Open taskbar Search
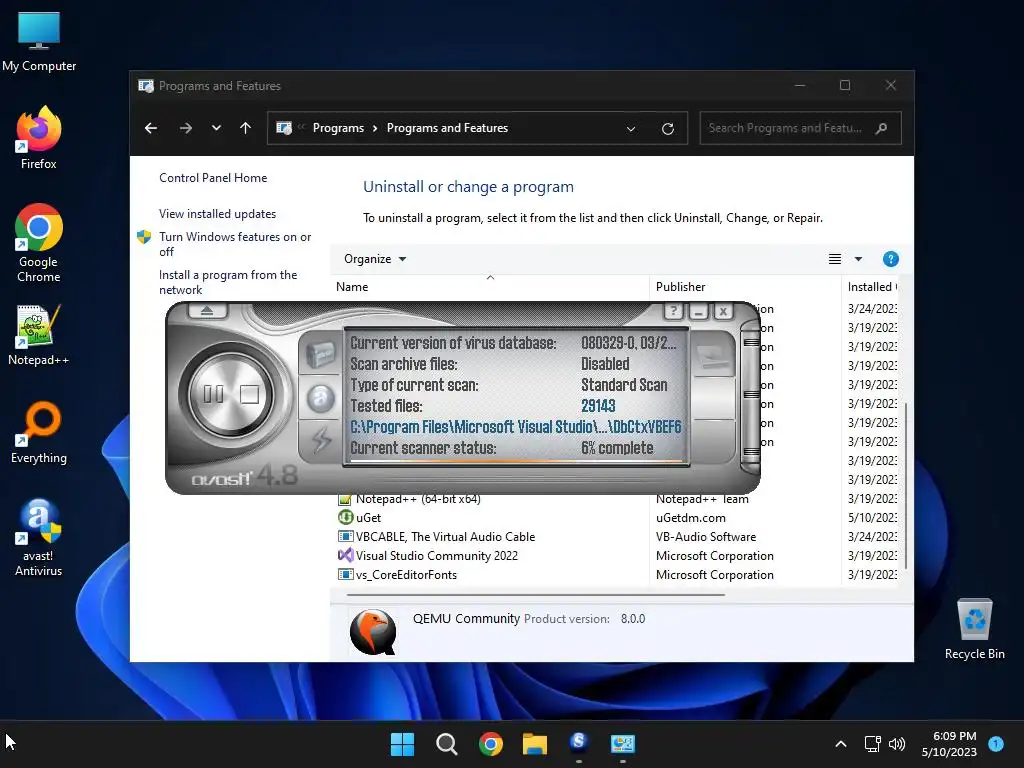This screenshot has height=768, width=1024. pyautogui.click(x=447, y=744)
